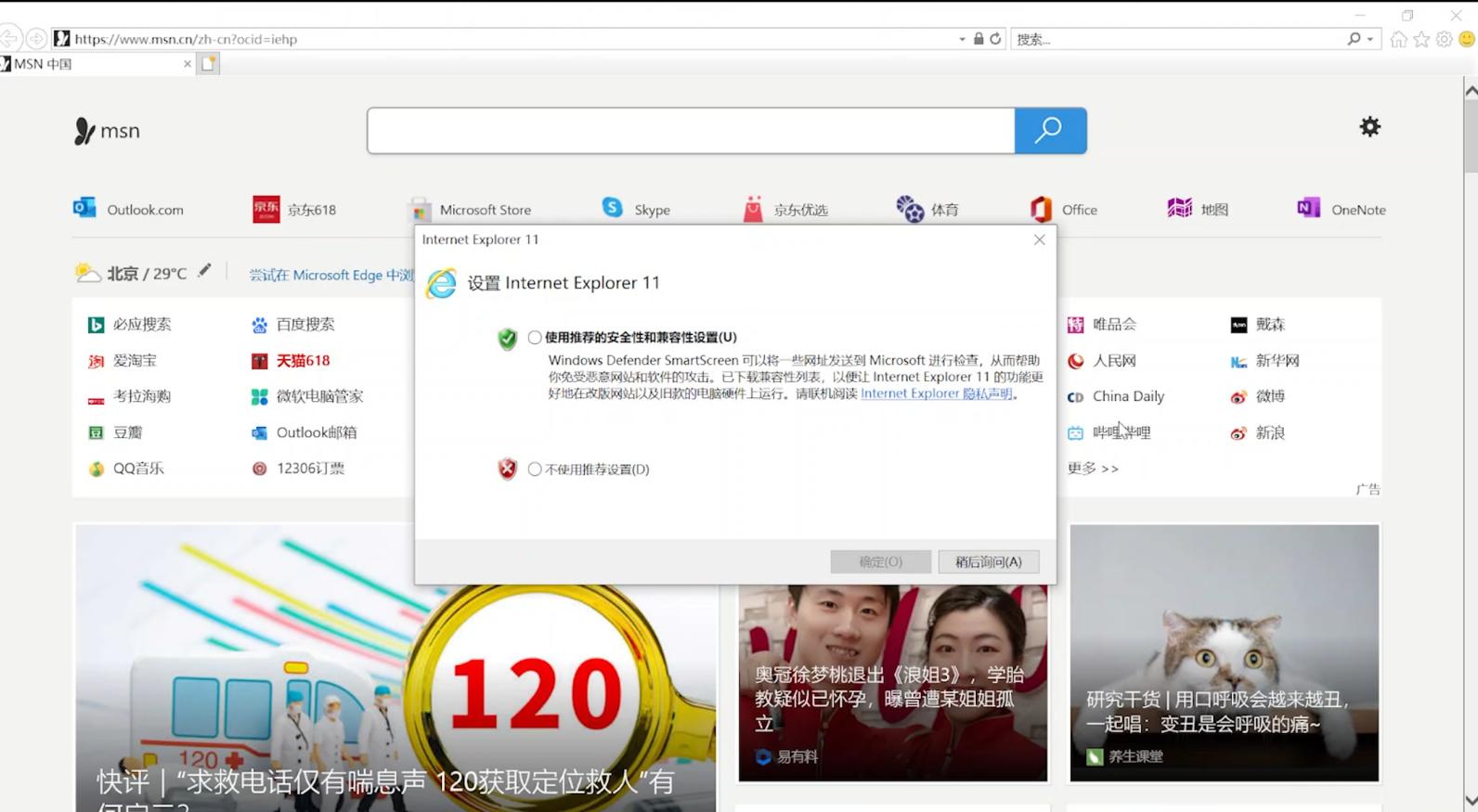Screen dimensions: 1478x812
Task: Open the Skype shortcut icon
Action: click(613, 208)
